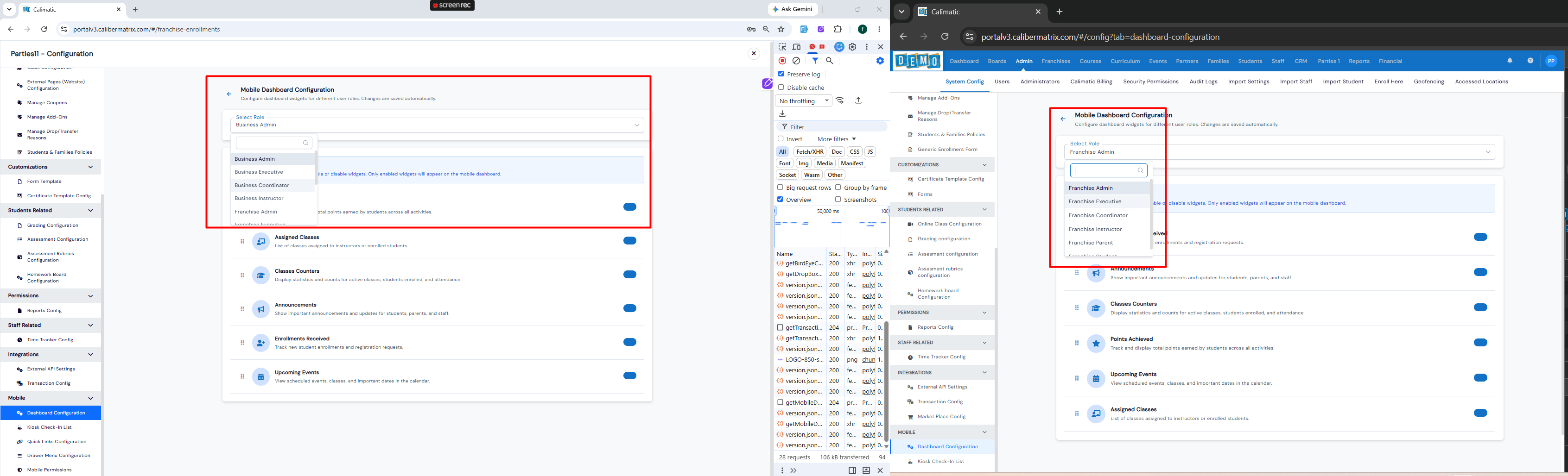This screenshot has height=476, width=1568.
Task: Click the notification bell in the DEMO portal header
Action: pos(1510,61)
